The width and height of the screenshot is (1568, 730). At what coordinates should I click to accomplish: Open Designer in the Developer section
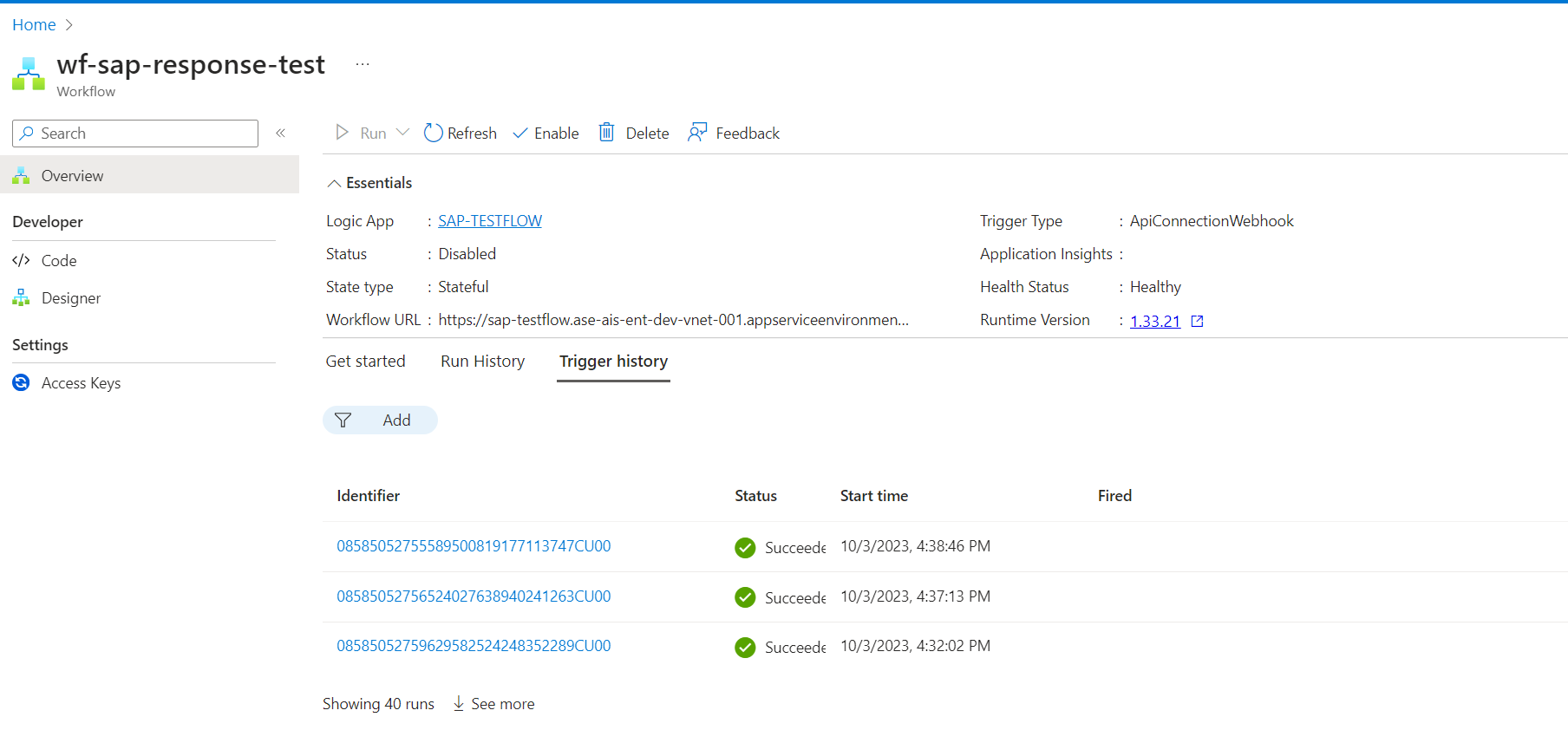71,298
